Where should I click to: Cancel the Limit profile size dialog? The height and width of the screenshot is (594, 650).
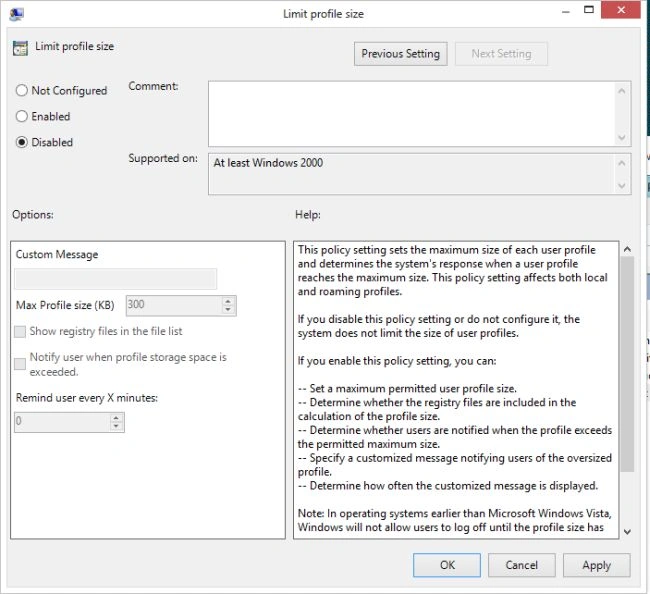521,565
